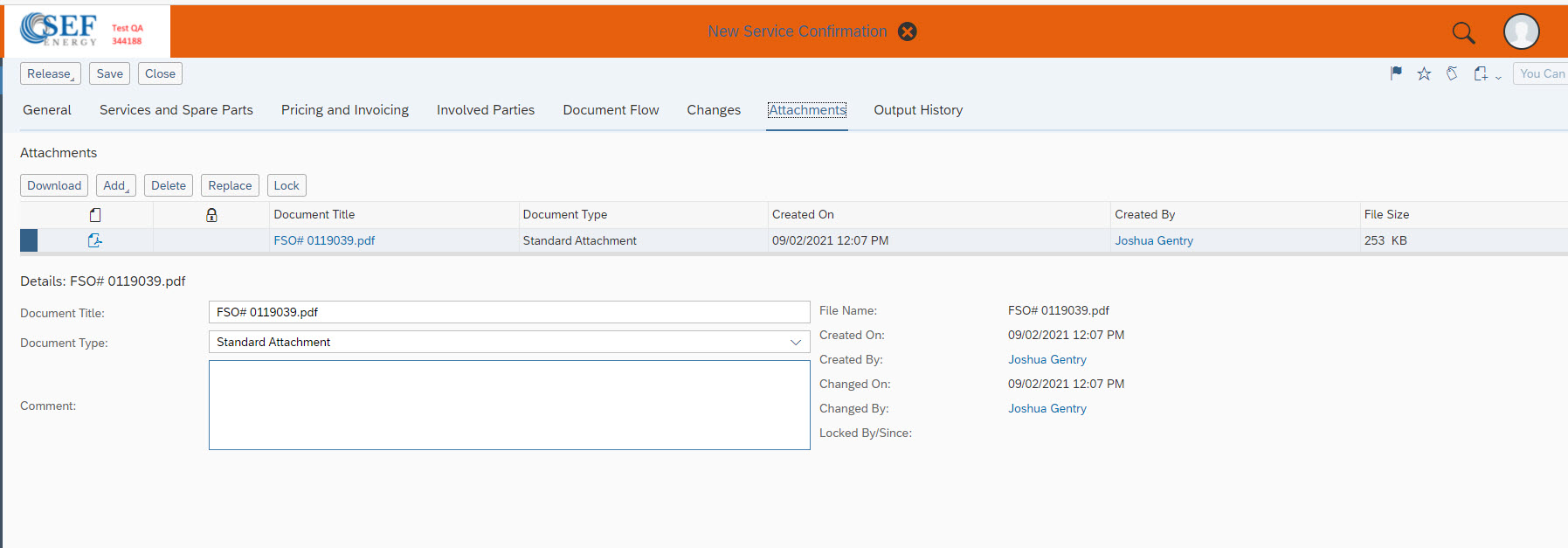Click the lock icon column header
The height and width of the screenshot is (548, 1568).
click(211, 214)
